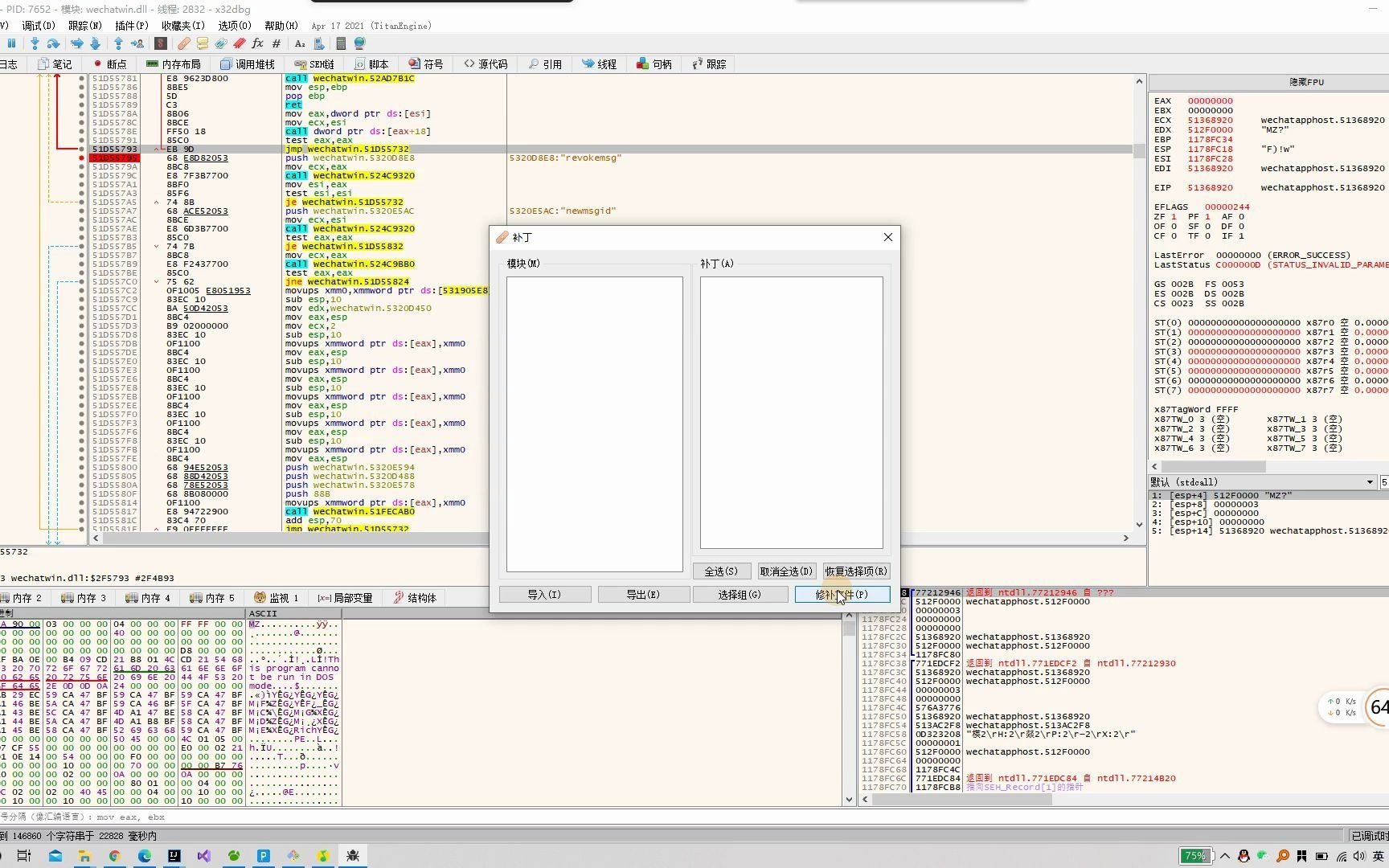Click the Patches bandage icon in toolbar
1389x868 pixels.
click(x=184, y=43)
